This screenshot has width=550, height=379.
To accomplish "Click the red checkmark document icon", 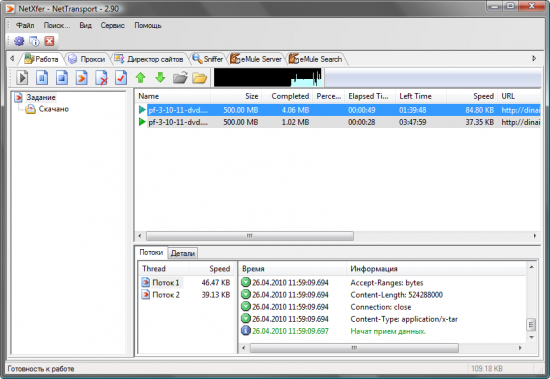I will pos(121,78).
